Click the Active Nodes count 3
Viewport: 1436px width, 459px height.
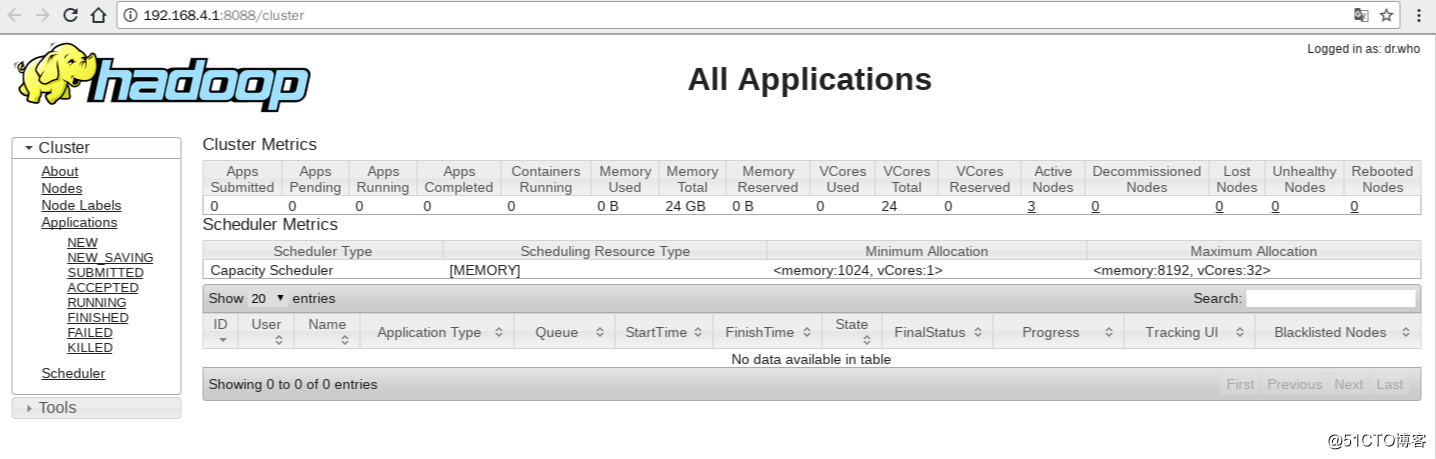1031,206
